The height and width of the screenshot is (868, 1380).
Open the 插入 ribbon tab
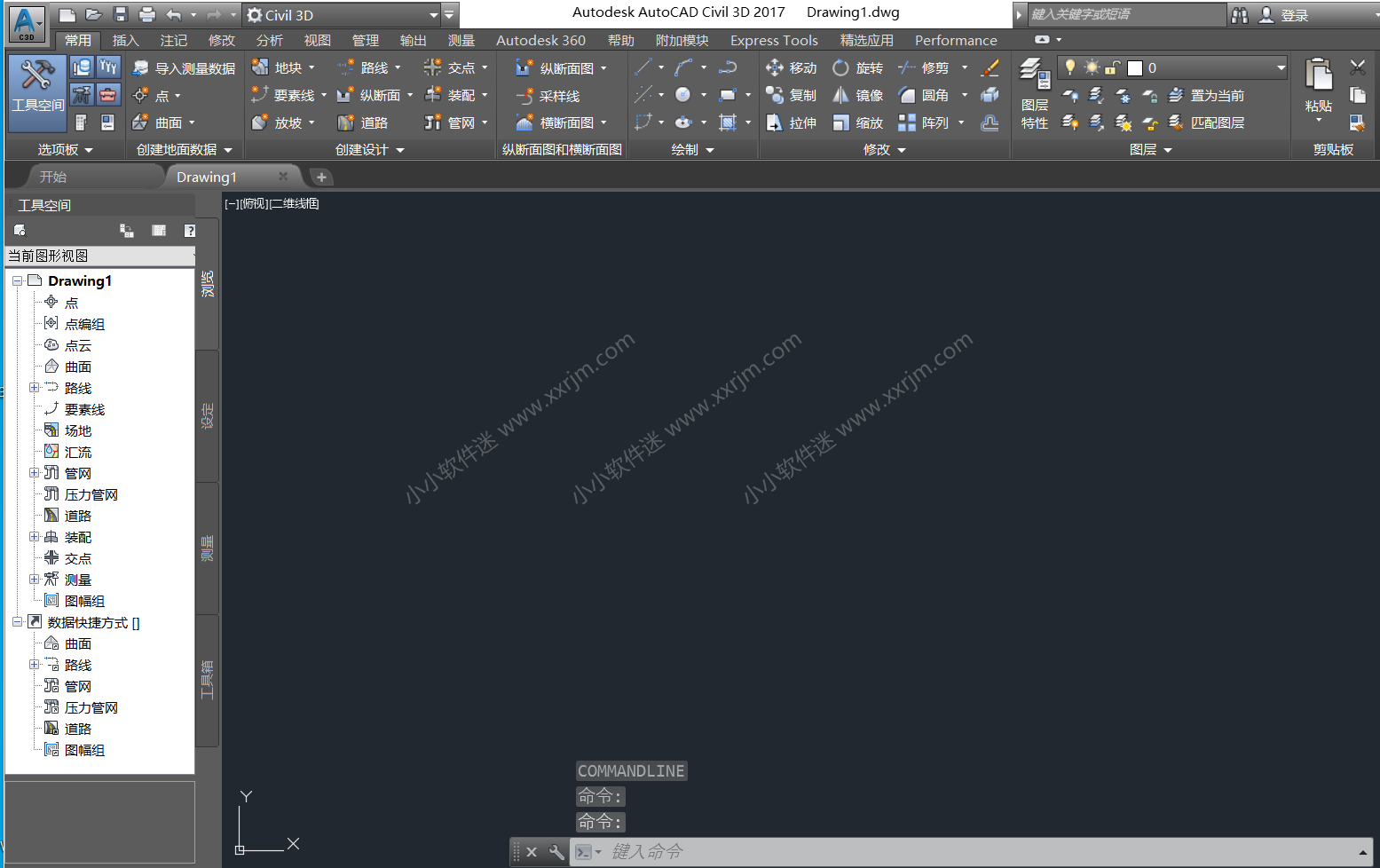126,40
